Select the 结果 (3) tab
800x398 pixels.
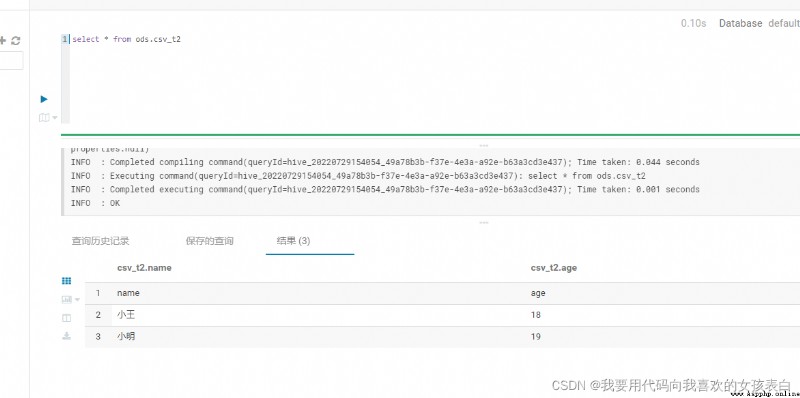[x=293, y=241]
